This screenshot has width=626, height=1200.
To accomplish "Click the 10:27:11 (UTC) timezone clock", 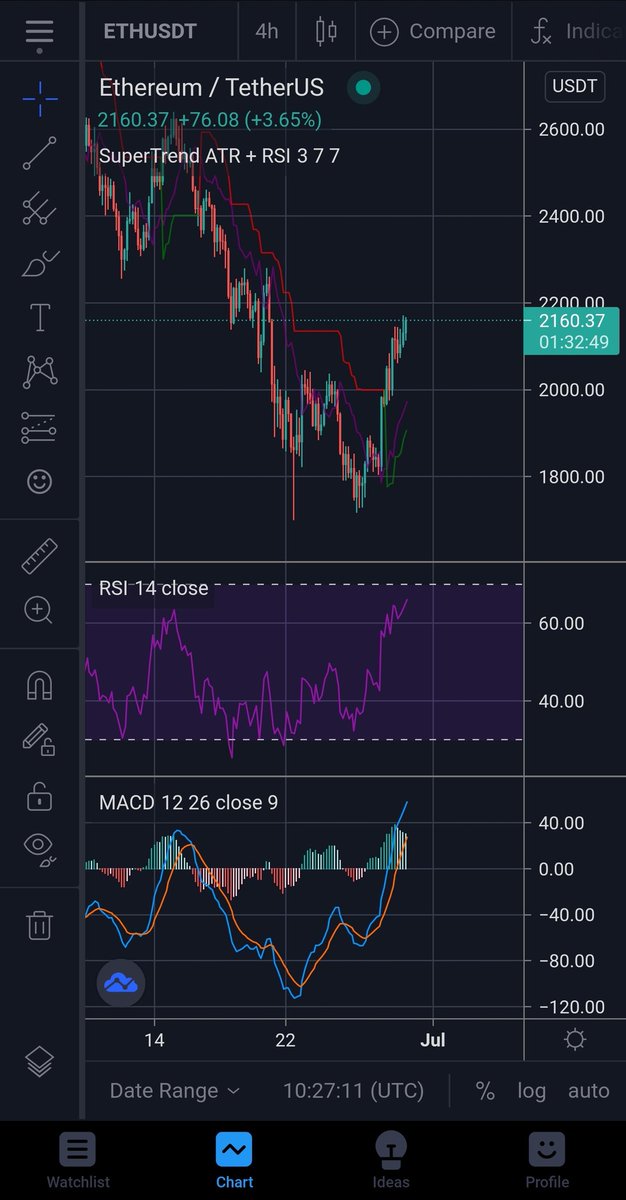I will [353, 1090].
